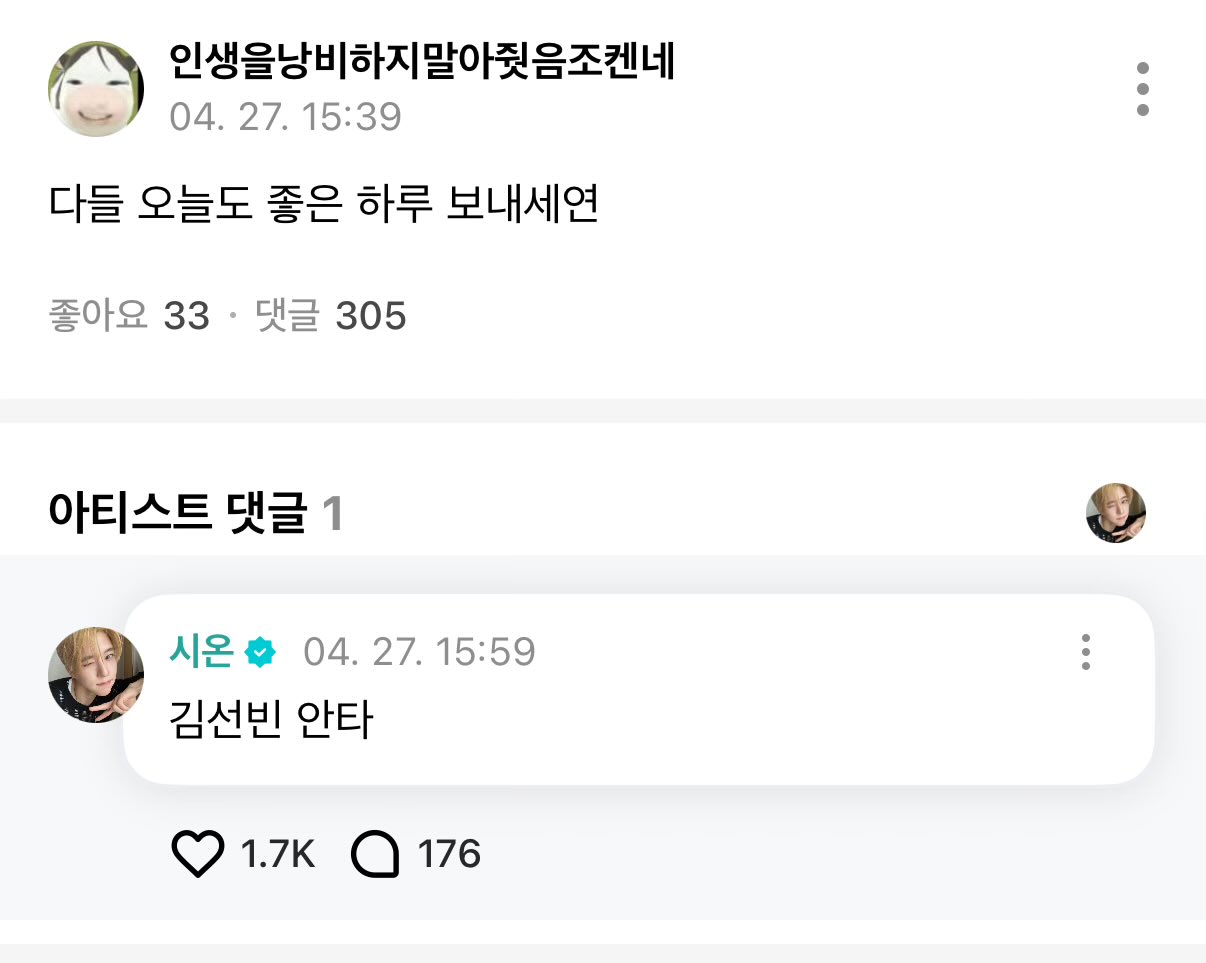Screen dimensions: 1206x963
Task: Tap the 1.7K like count
Action: 277,854
